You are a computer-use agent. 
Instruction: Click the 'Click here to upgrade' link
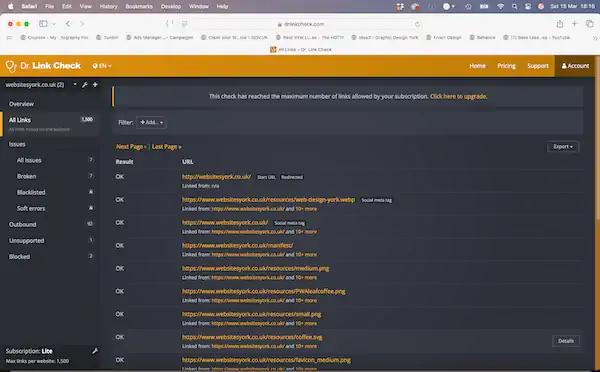[x=458, y=96]
